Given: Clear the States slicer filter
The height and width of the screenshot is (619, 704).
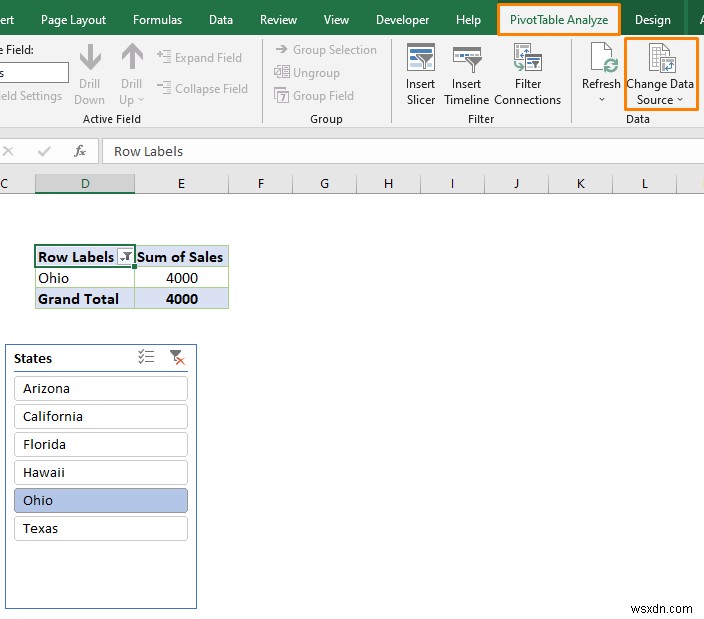Looking at the screenshot, I should (x=177, y=357).
